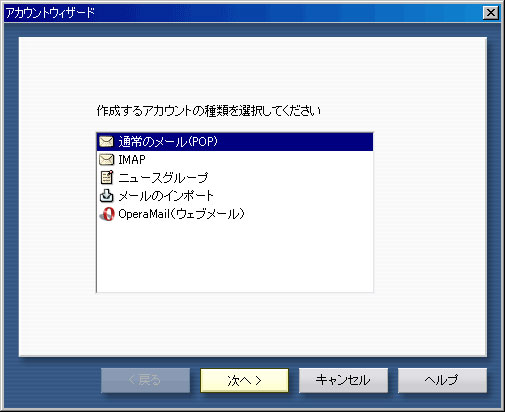Select the 通常のメール(POP) account type
505x412 pixels.
pos(235,142)
